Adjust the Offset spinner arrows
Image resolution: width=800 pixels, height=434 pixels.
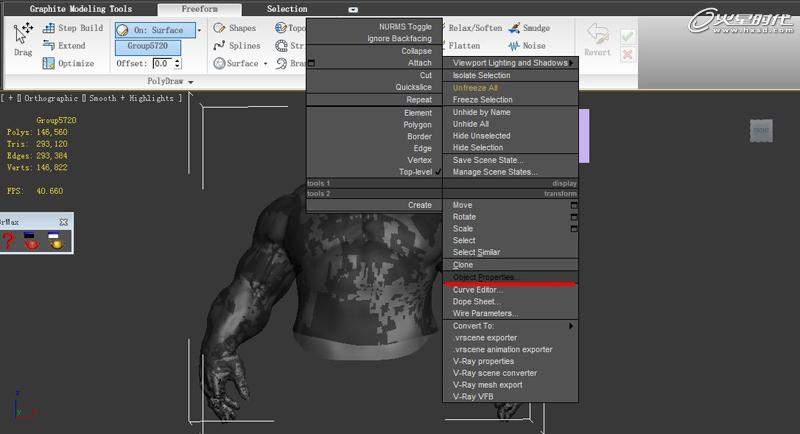click(178, 63)
